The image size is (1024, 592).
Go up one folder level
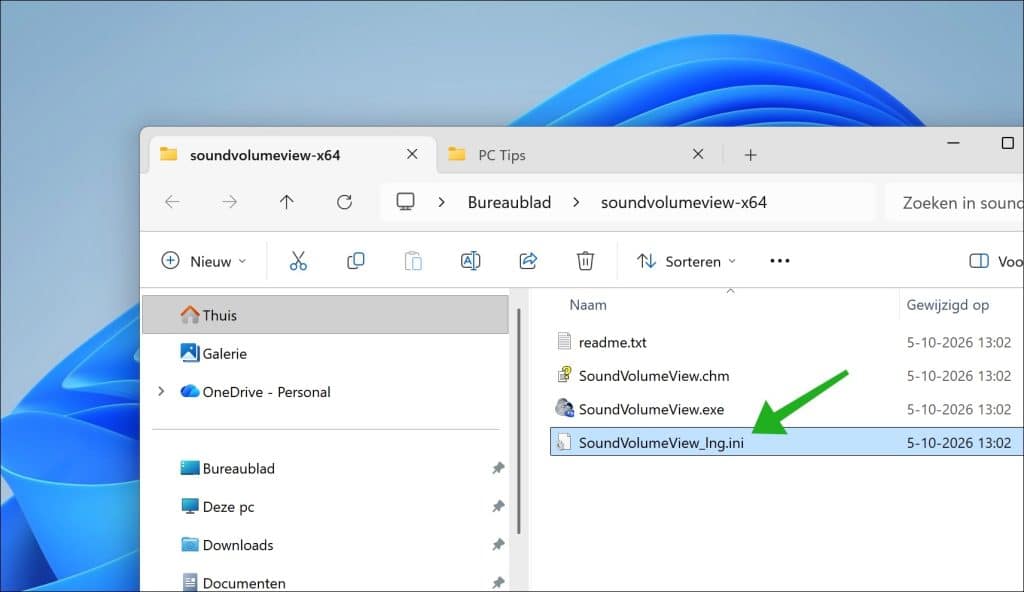click(x=287, y=202)
